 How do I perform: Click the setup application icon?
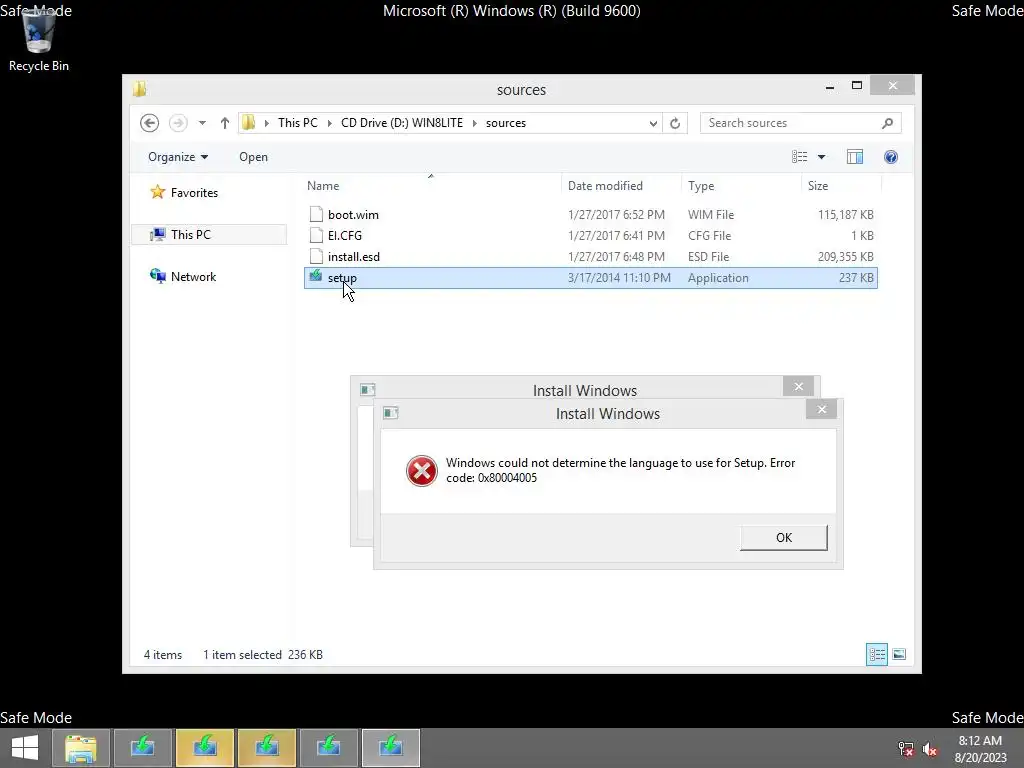(x=316, y=277)
